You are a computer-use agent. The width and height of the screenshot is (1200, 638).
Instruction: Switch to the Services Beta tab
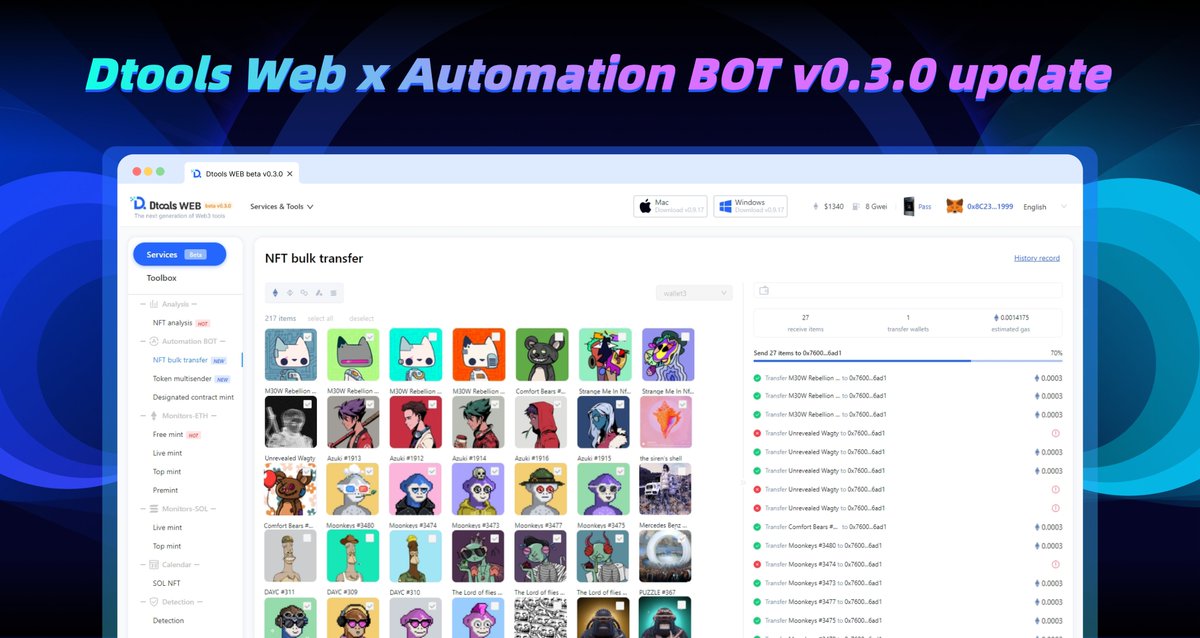180,254
